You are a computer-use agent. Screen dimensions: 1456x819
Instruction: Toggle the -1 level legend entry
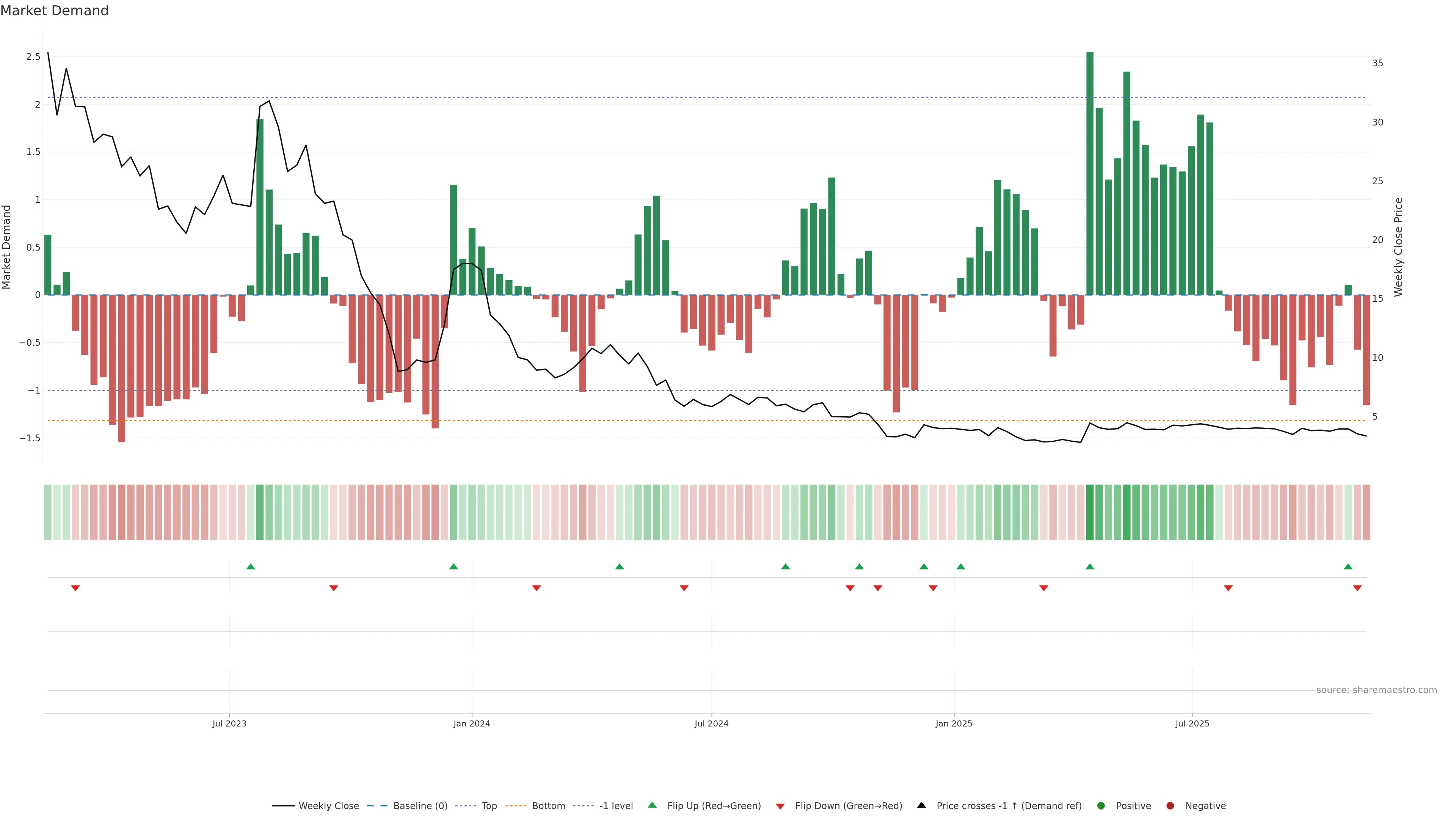pyautogui.click(x=615, y=805)
